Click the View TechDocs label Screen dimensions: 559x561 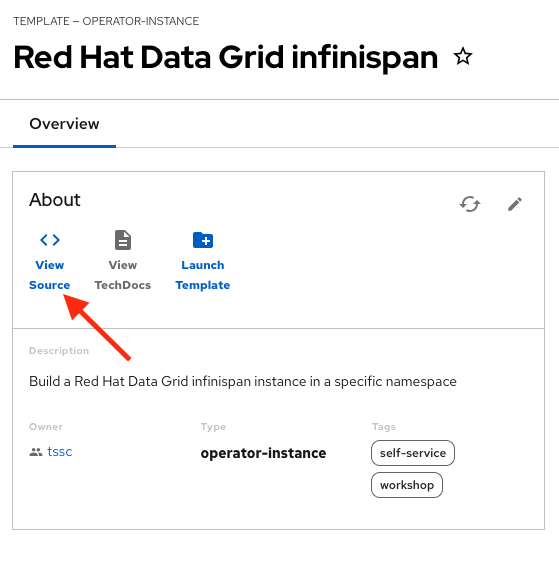click(123, 275)
